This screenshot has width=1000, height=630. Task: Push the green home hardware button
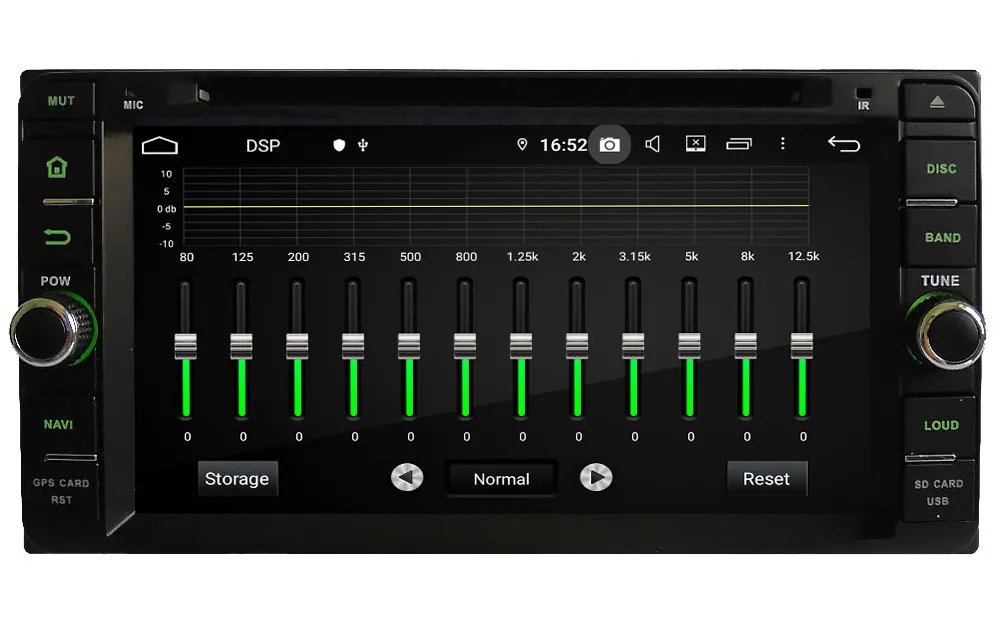57,167
